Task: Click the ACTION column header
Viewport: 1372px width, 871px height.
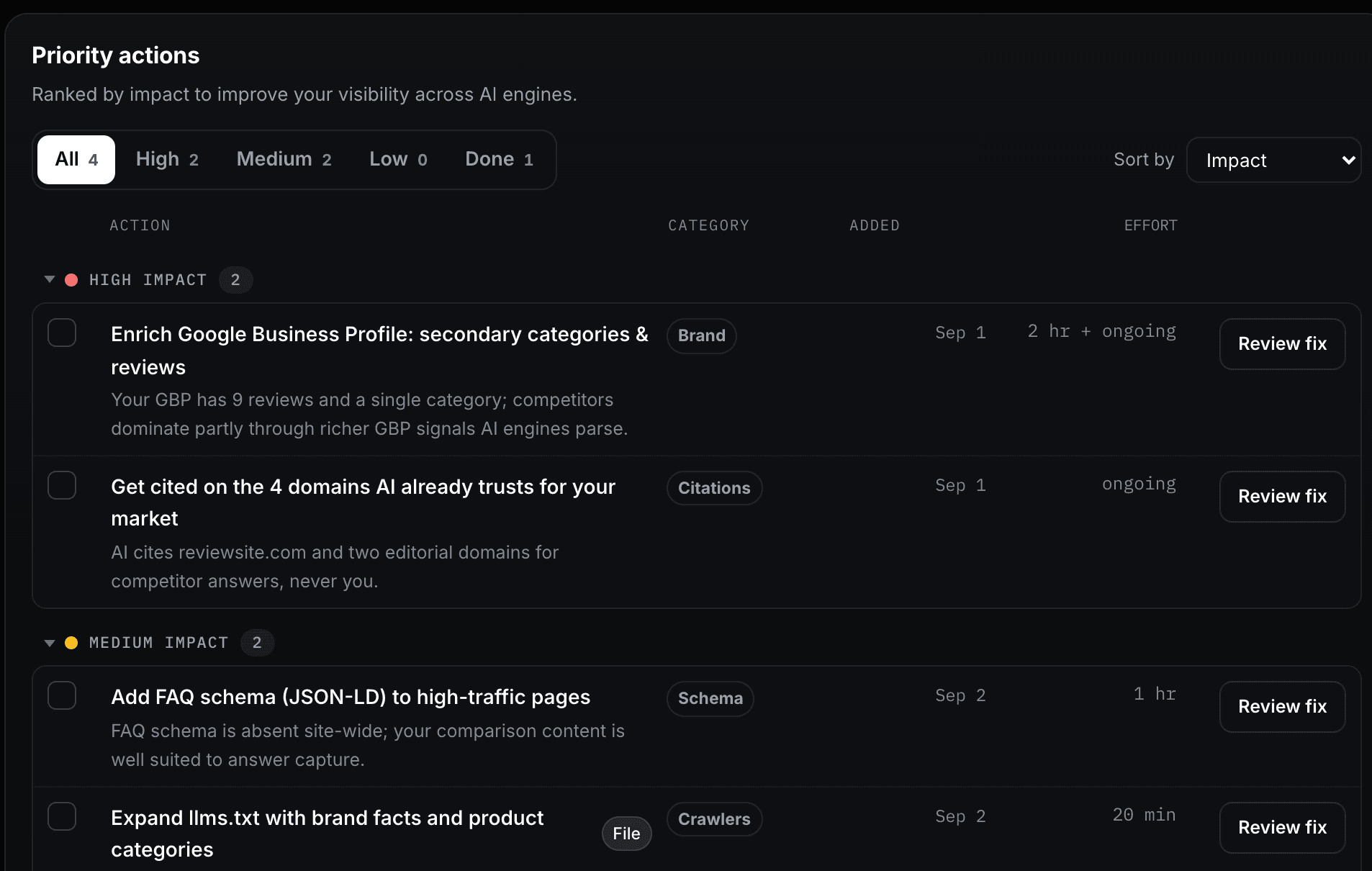Action: [140, 225]
